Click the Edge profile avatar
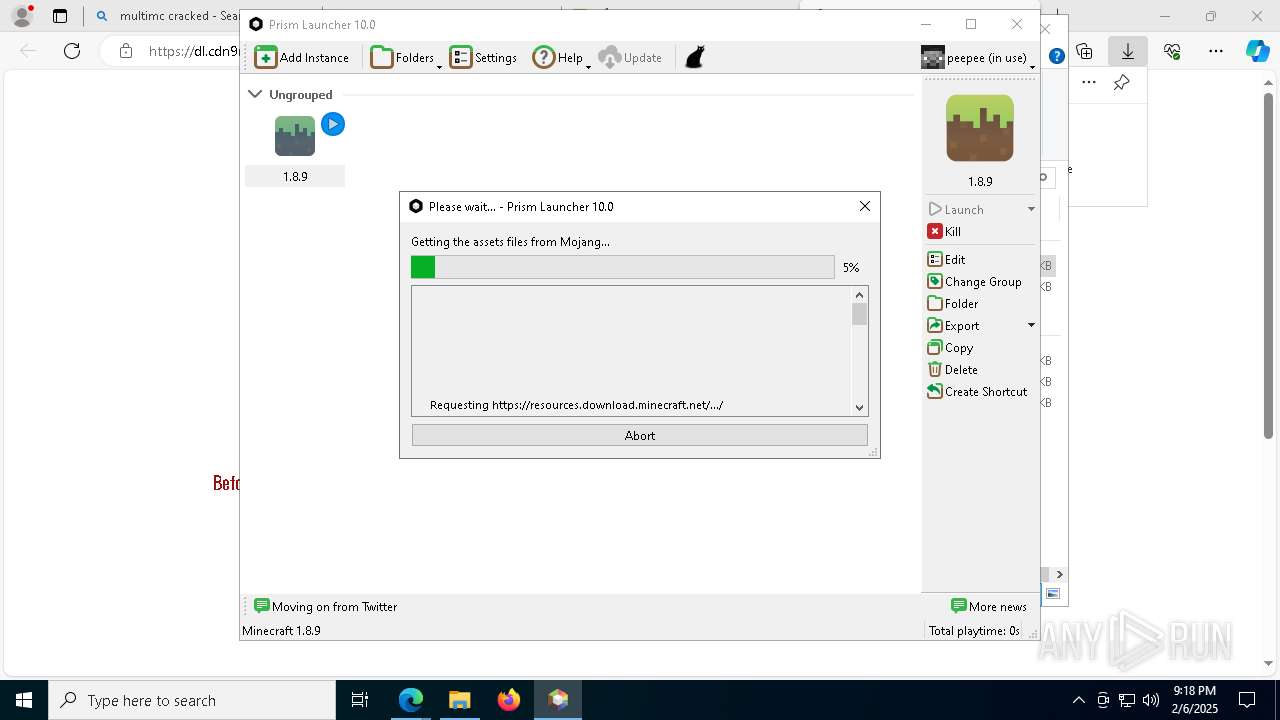This screenshot has height=720, width=1280. pyautogui.click(x=21, y=16)
